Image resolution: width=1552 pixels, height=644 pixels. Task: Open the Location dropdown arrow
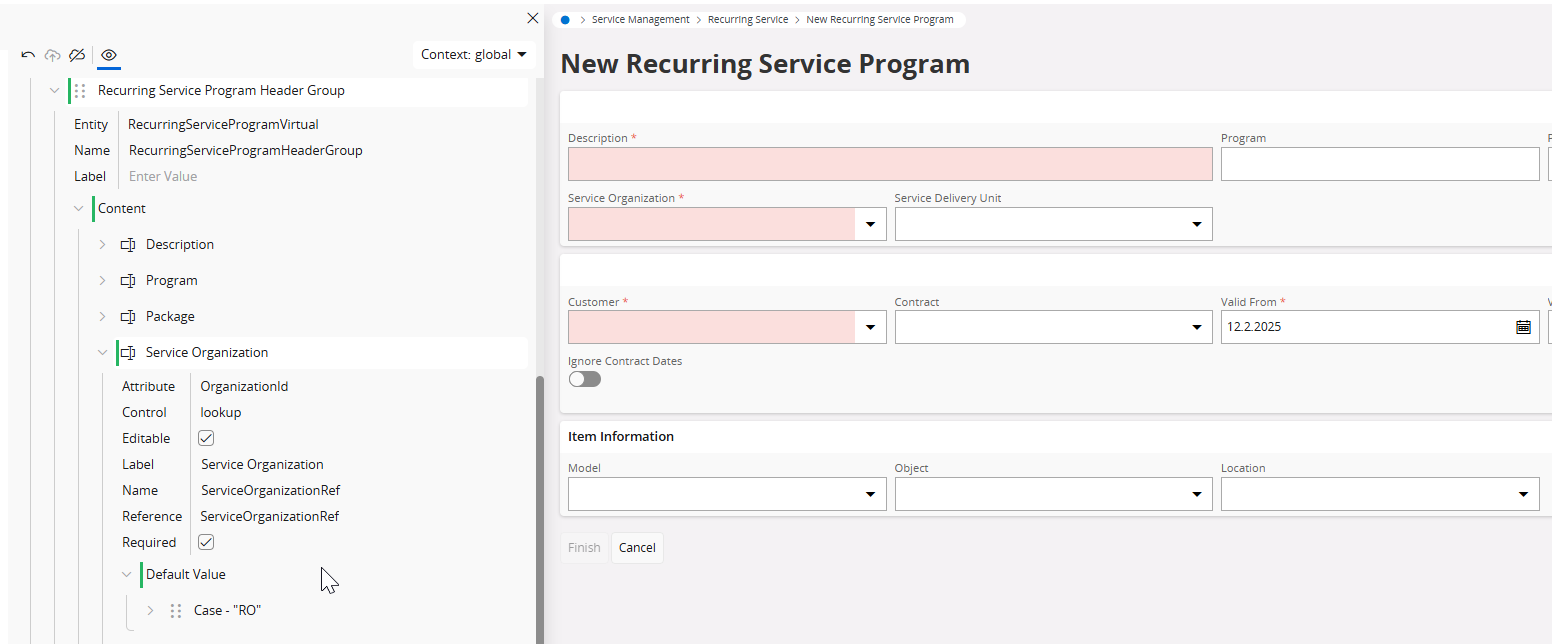(1523, 494)
